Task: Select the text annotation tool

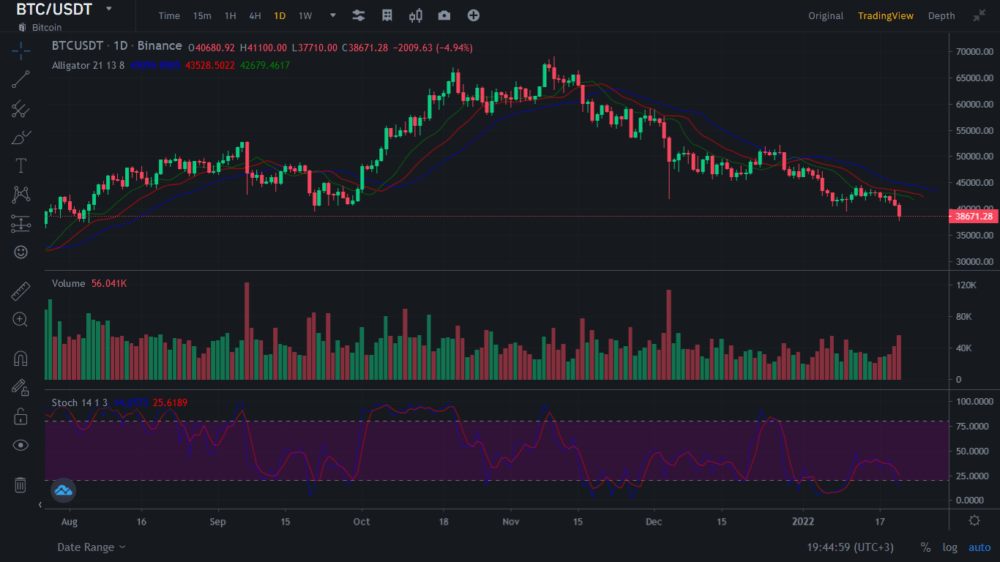Action: click(21, 166)
